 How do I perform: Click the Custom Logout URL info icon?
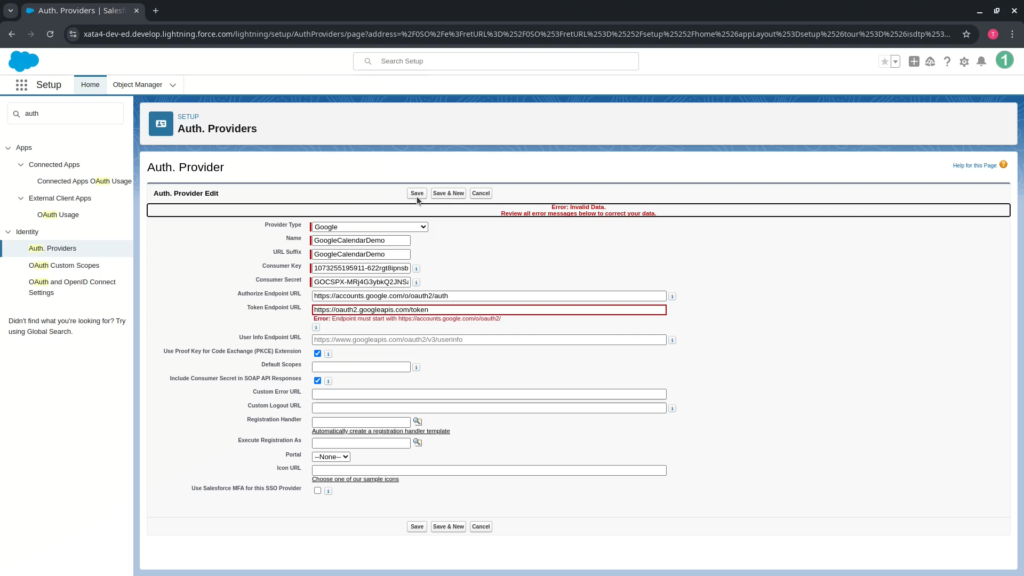tap(672, 409)
